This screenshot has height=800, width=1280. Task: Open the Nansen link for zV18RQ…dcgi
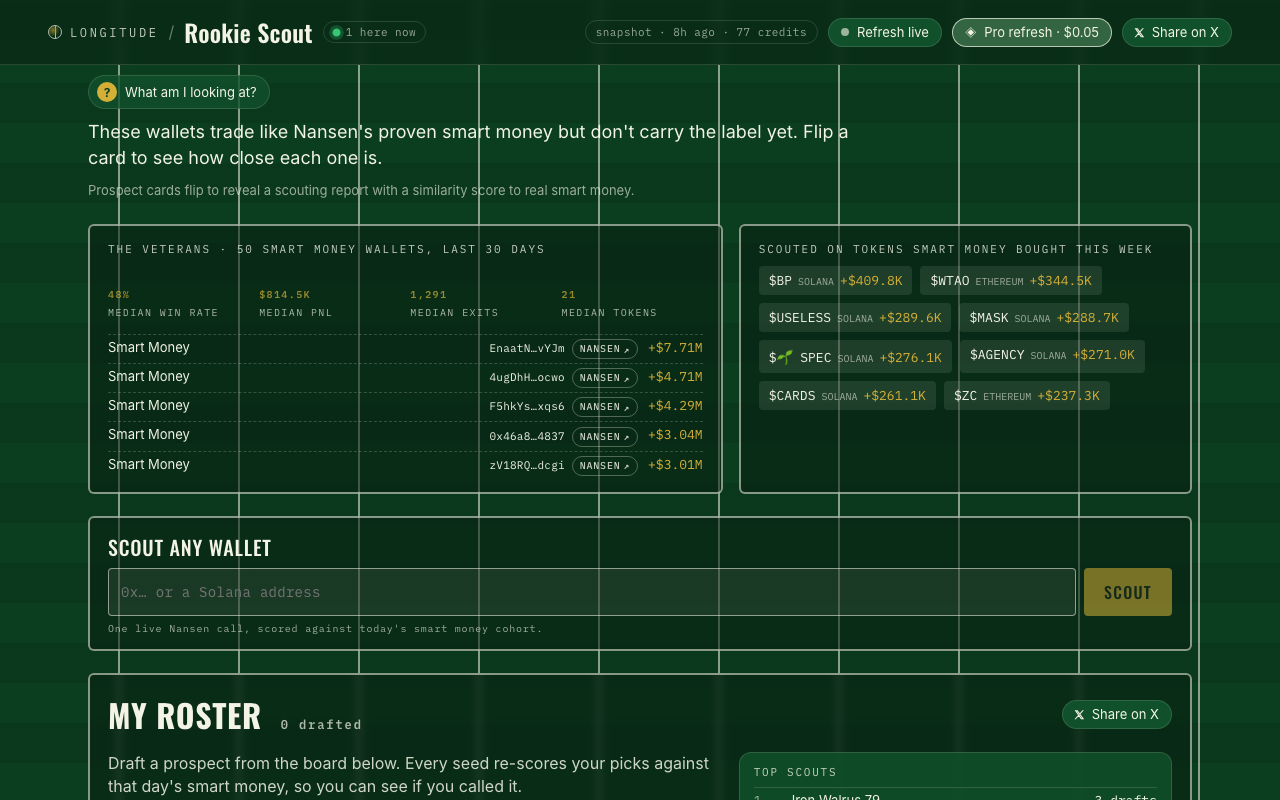[605, 465]
